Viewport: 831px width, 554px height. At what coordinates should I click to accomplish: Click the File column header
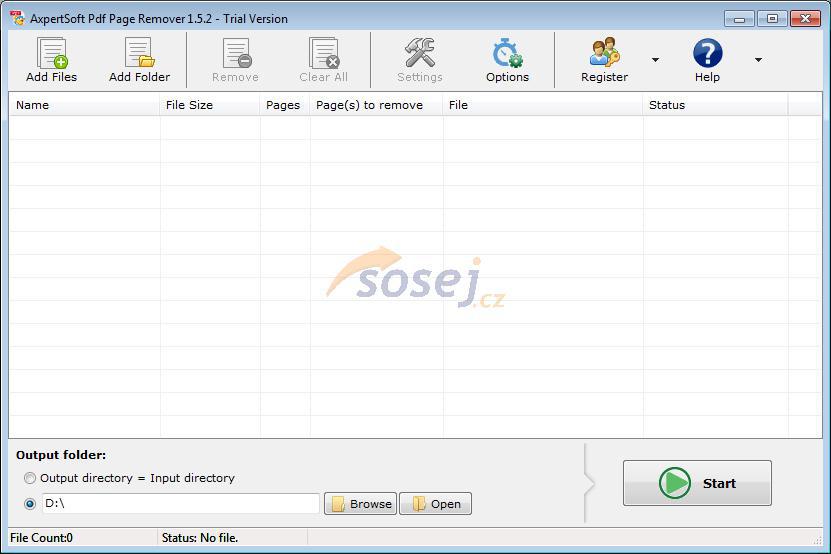coord(543,105)
